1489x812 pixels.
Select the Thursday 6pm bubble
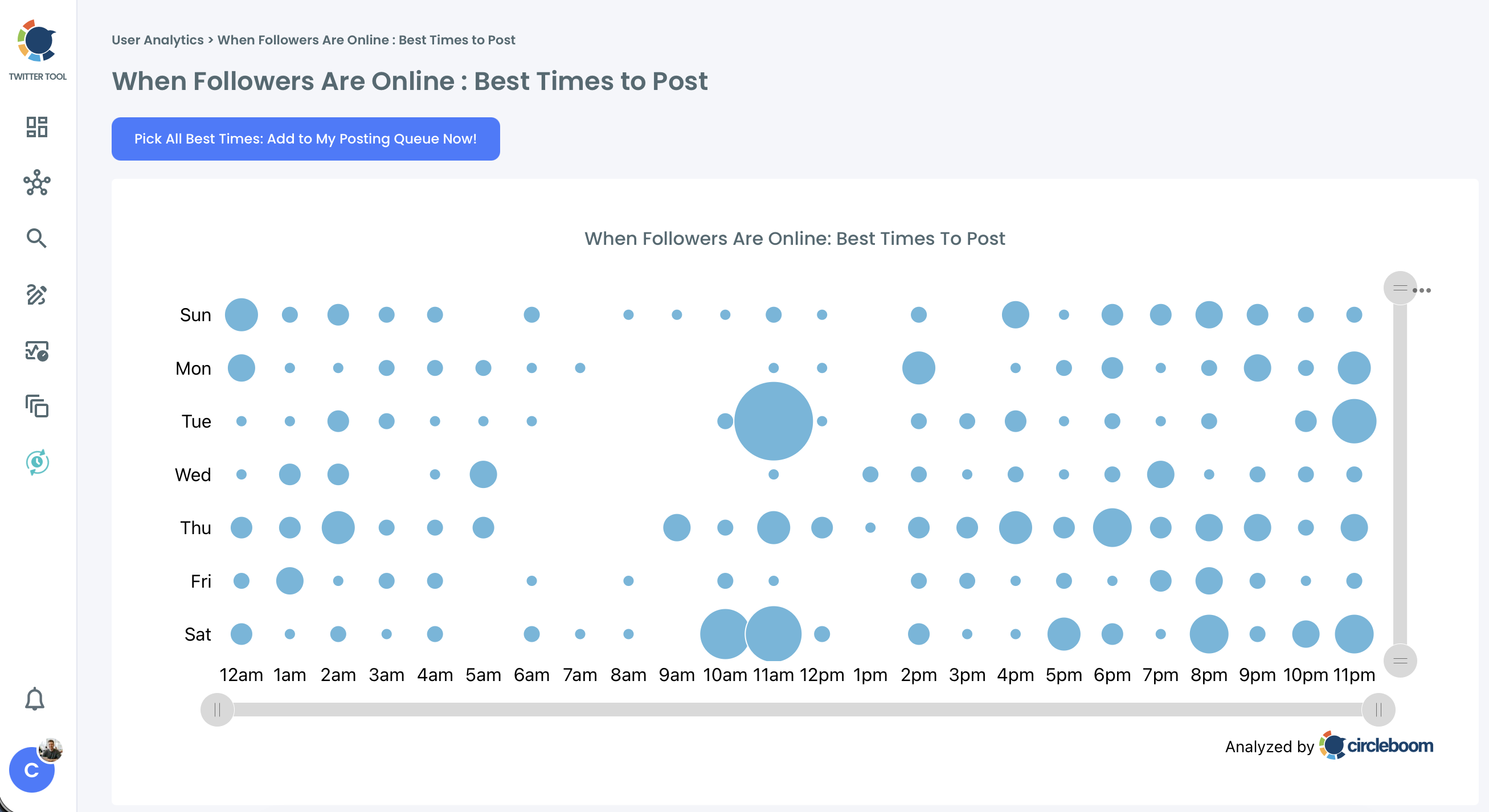pos(1112,528)
